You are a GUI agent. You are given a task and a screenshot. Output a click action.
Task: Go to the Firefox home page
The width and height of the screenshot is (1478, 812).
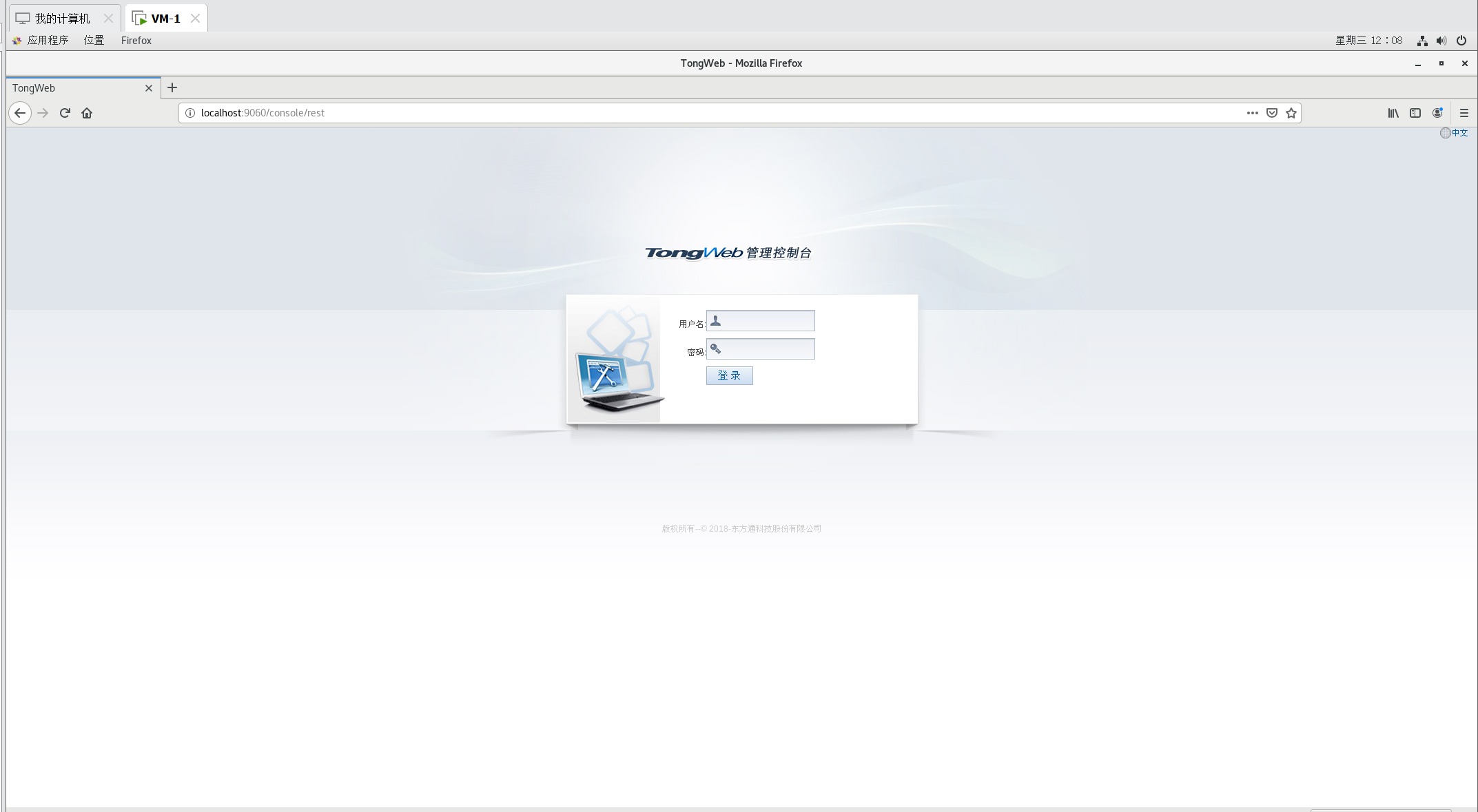click(x=87, y=113)
